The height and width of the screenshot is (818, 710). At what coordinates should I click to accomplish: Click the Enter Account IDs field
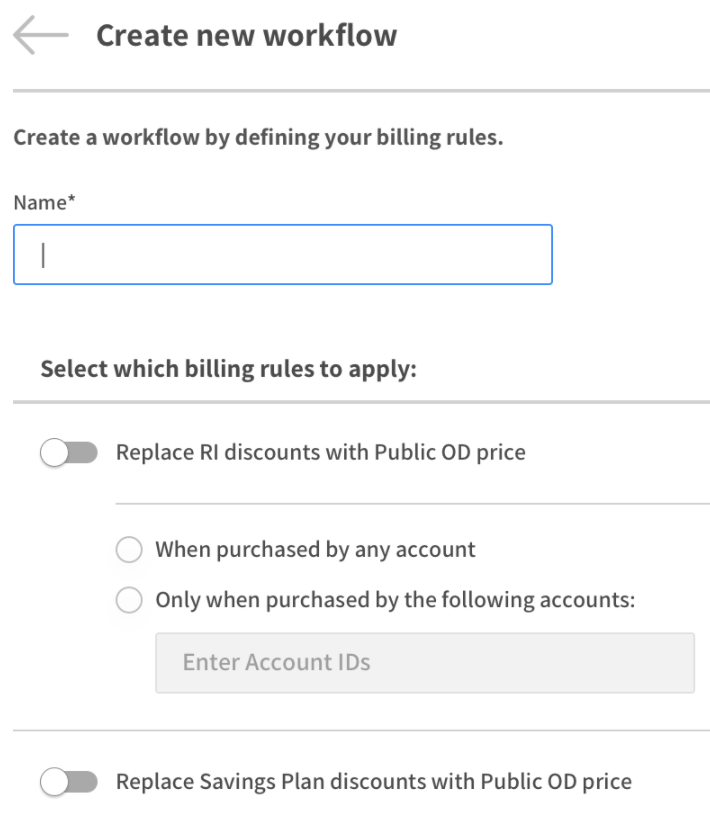(x=424, y=662)
